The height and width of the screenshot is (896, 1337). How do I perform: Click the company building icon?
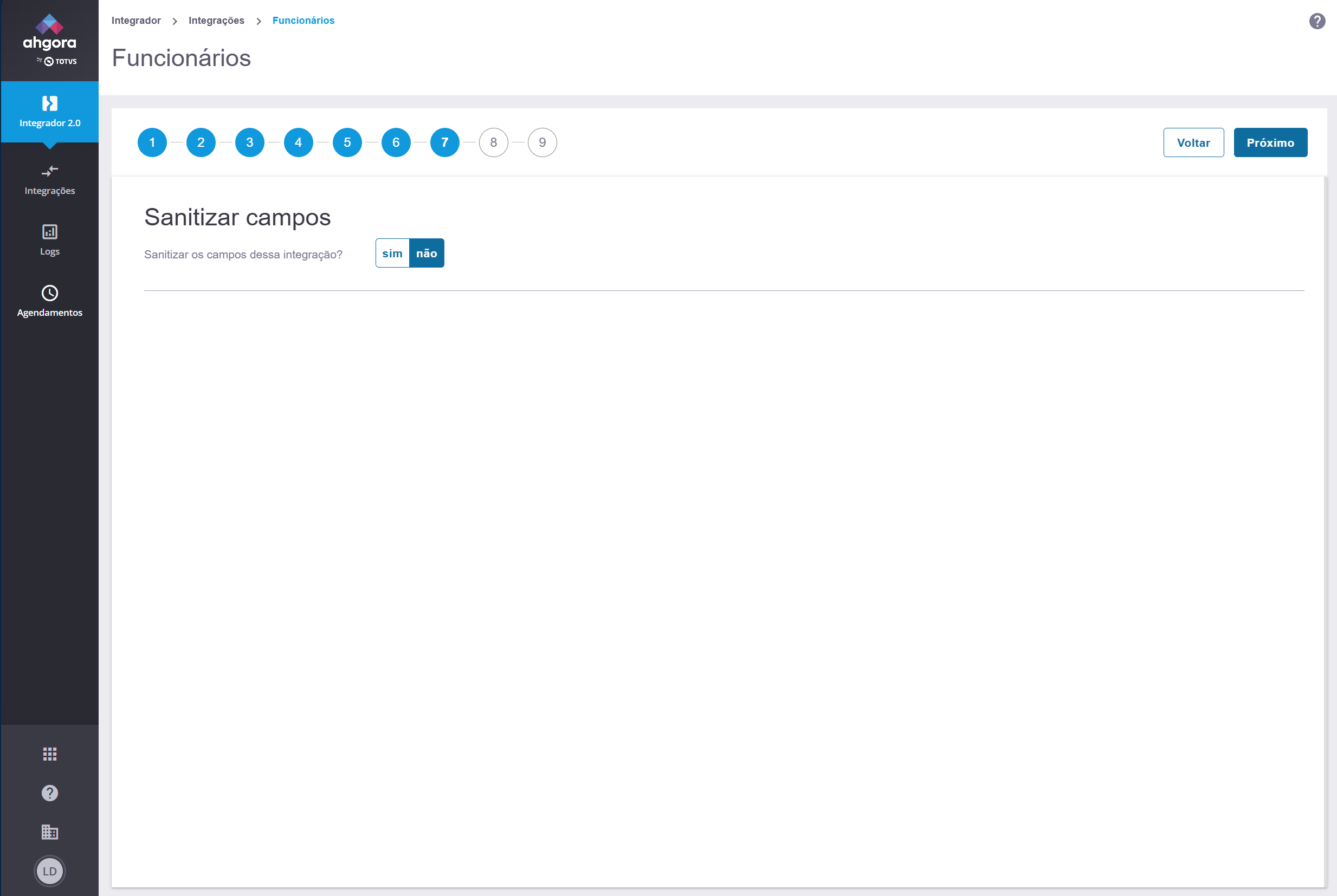point(50,832)
